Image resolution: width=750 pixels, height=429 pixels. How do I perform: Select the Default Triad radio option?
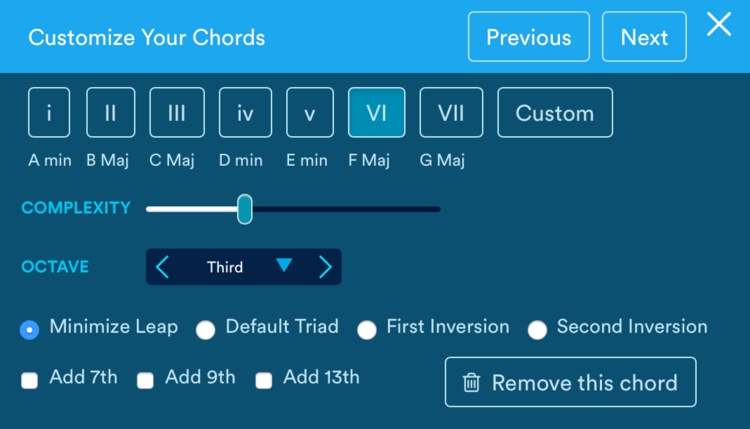(x=206, y=330)
